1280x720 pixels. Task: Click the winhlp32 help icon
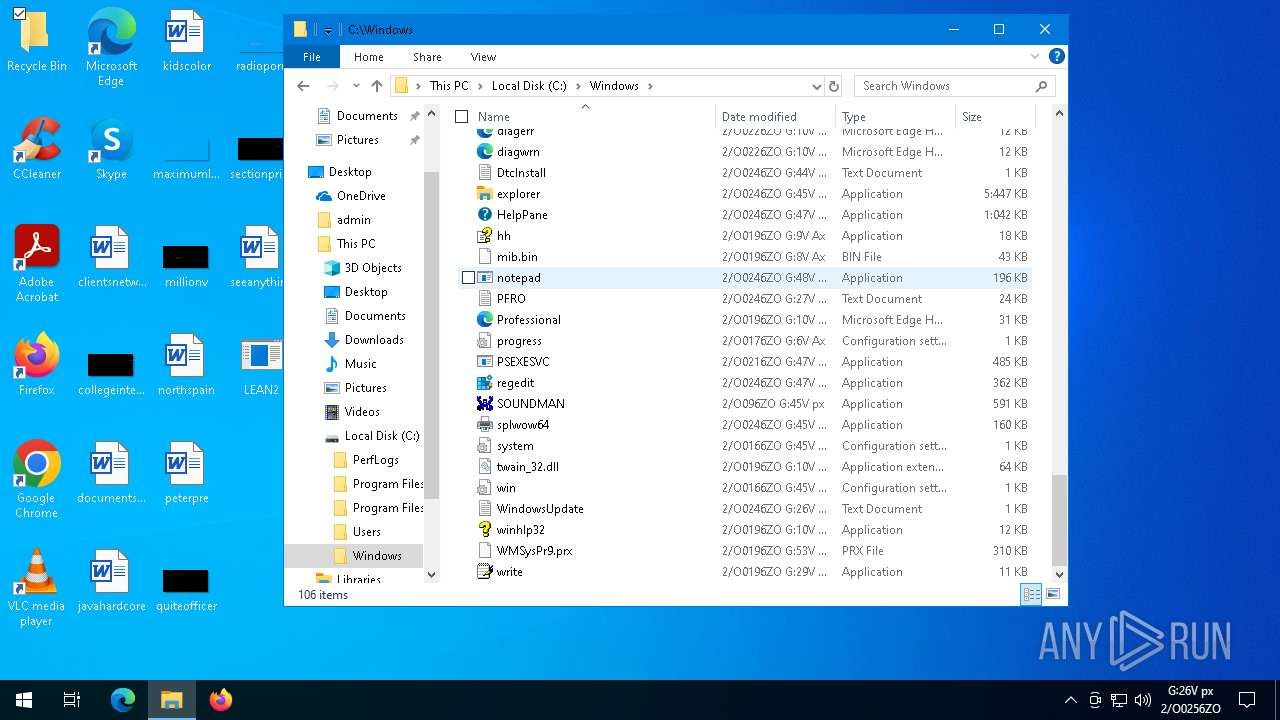pyautogui.click(x=485, y=530)
